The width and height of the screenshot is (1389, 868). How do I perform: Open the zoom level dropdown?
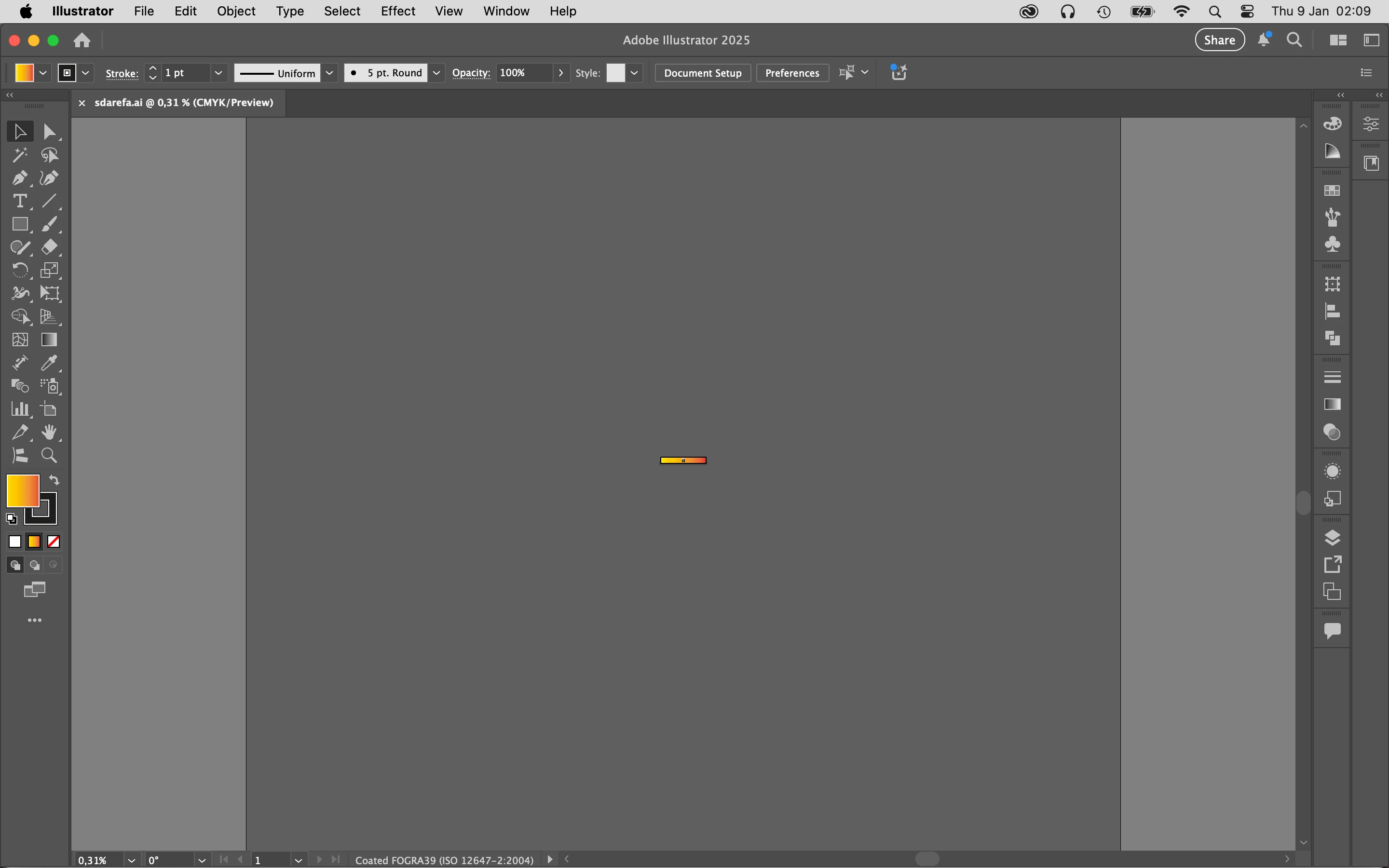(x=132, y=860)
